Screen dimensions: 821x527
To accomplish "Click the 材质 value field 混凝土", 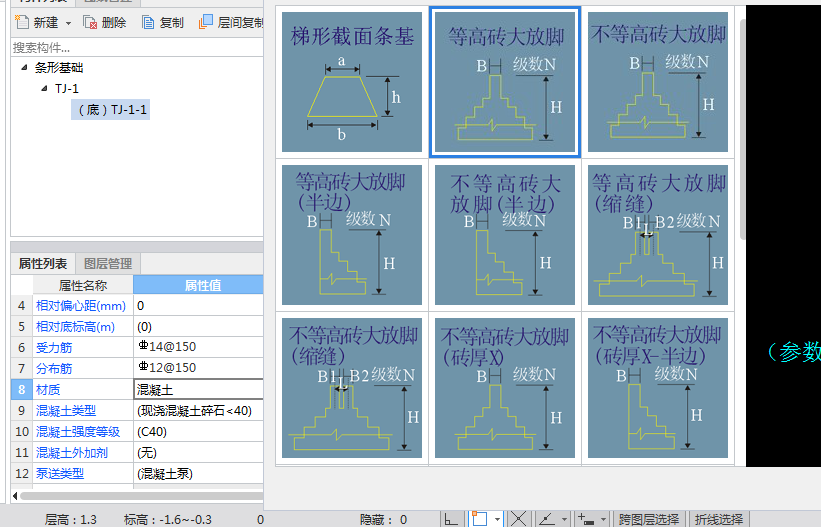I will pyautogui.click(x=198, y=389).
